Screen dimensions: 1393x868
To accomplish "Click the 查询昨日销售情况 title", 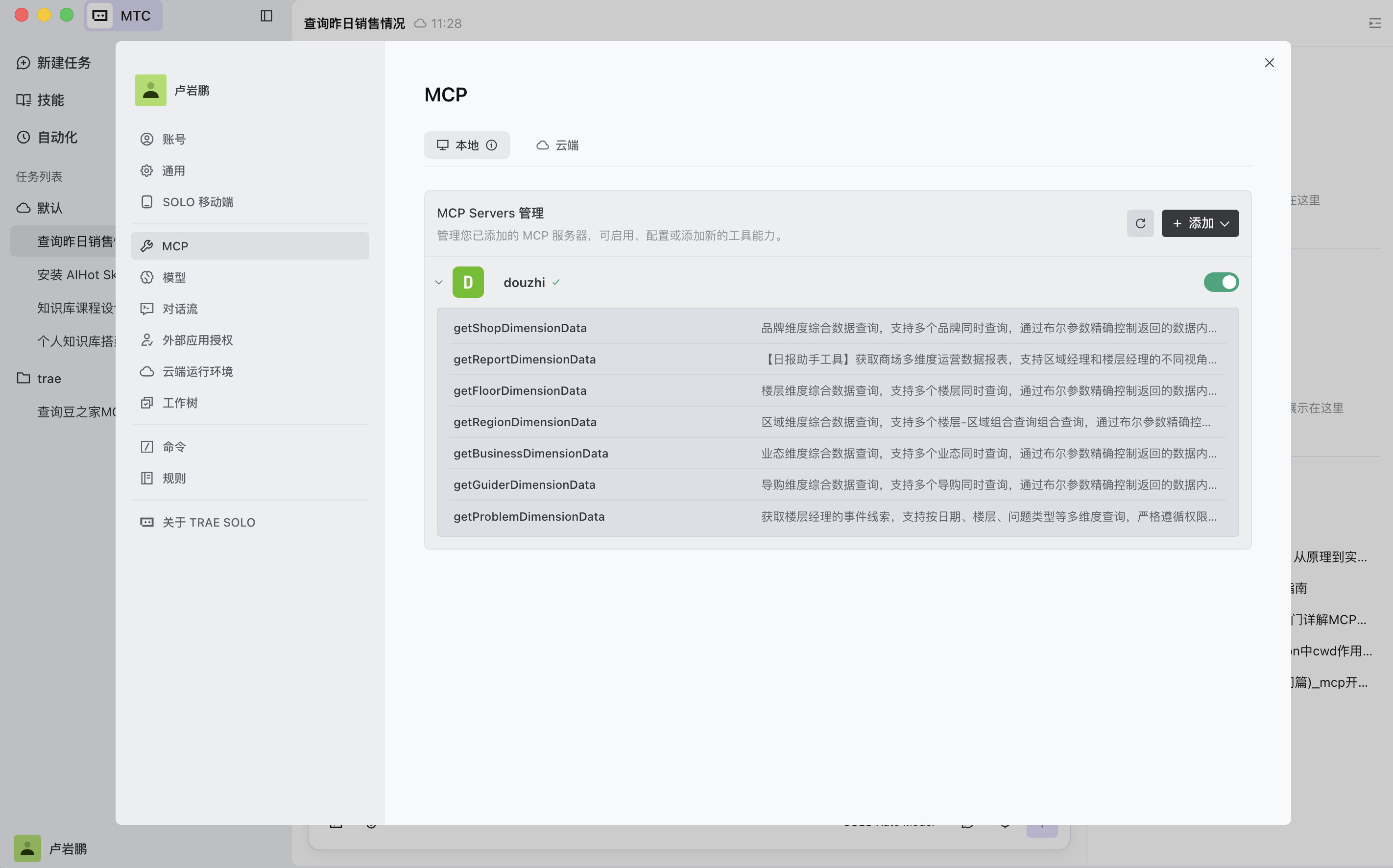I will pyautogui.click(x=354, y=24).
